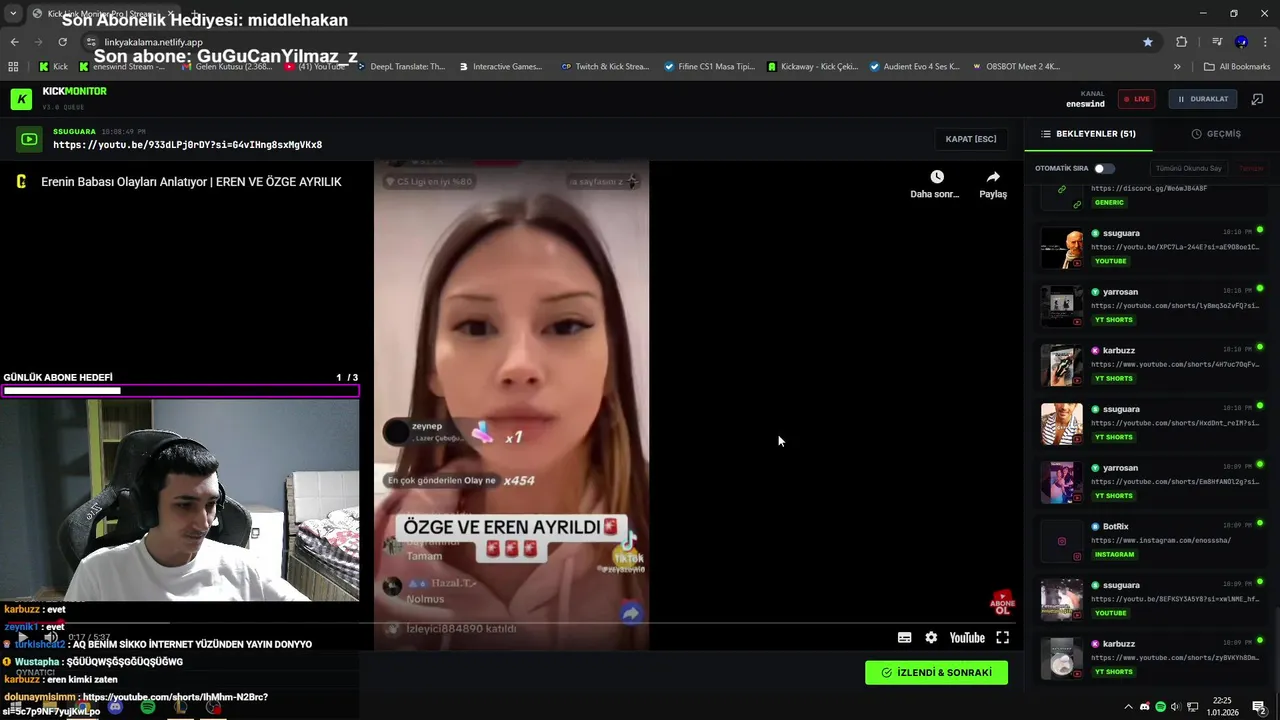This screenshot has height=720, width=1280.
Task: Click the faded Temizle button
Action: point(1251,168)
